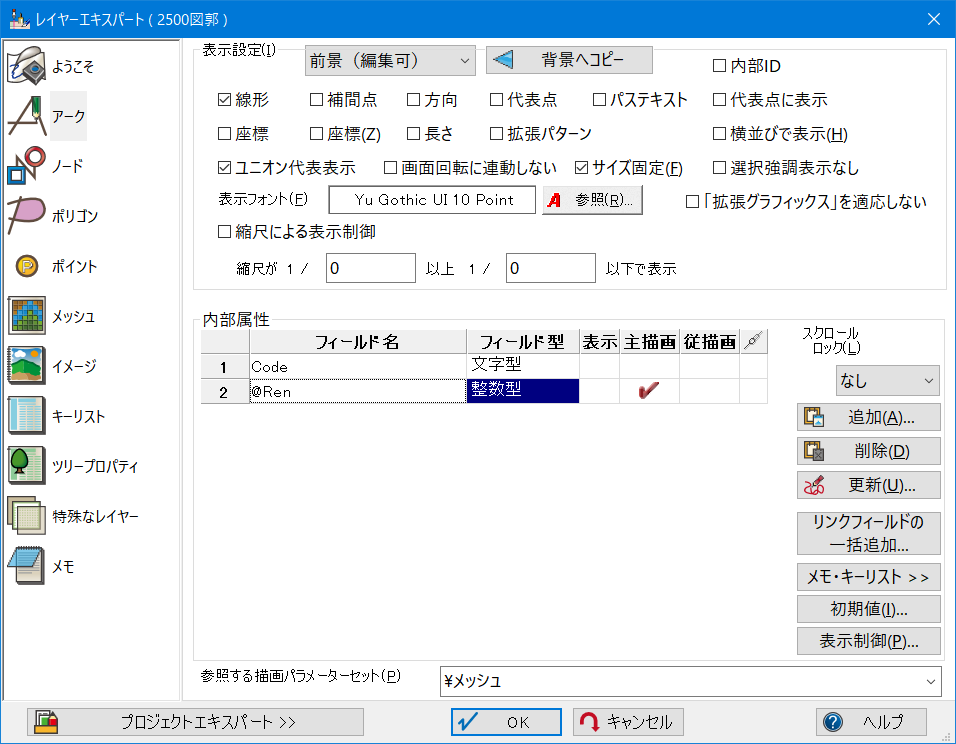
Task: Enable the 座標(Z) checkbox
Action: coord(316,134)
